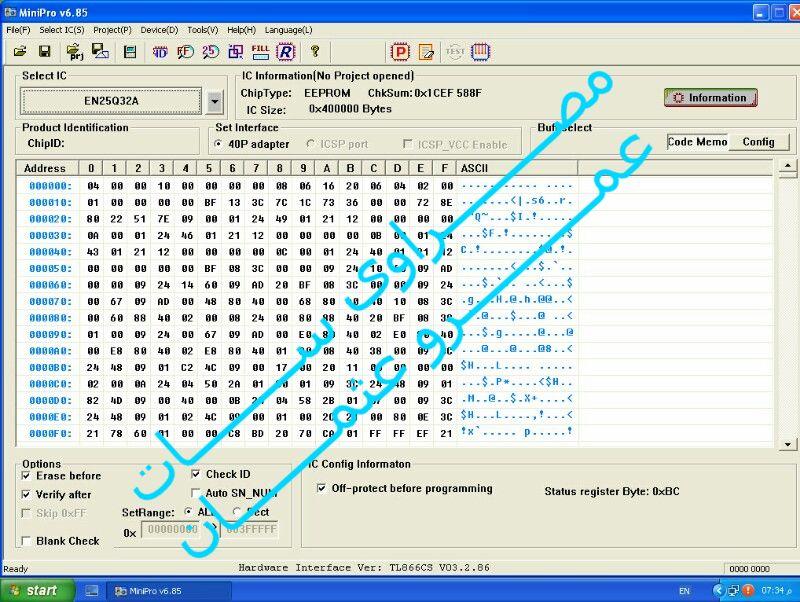Screen dimensions: 800x602
Task: Click the chip ID read icon
Action: point(160,52)
